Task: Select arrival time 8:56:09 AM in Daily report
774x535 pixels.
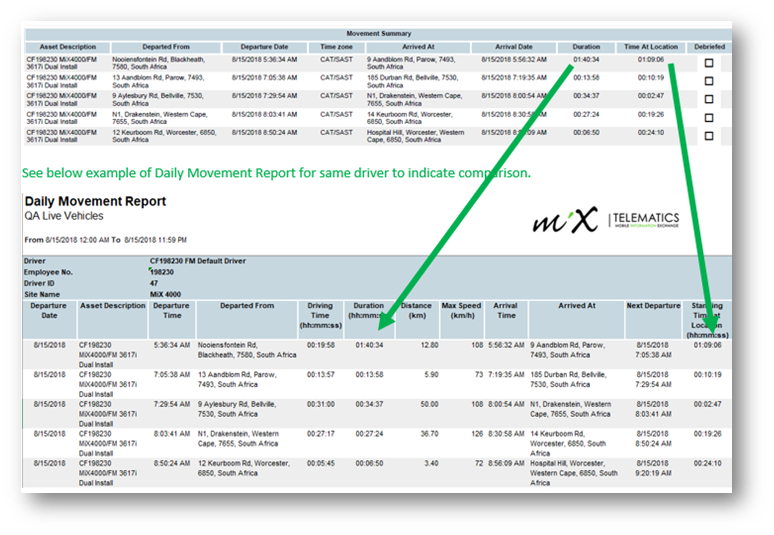Action: click(x=506, y=463)
